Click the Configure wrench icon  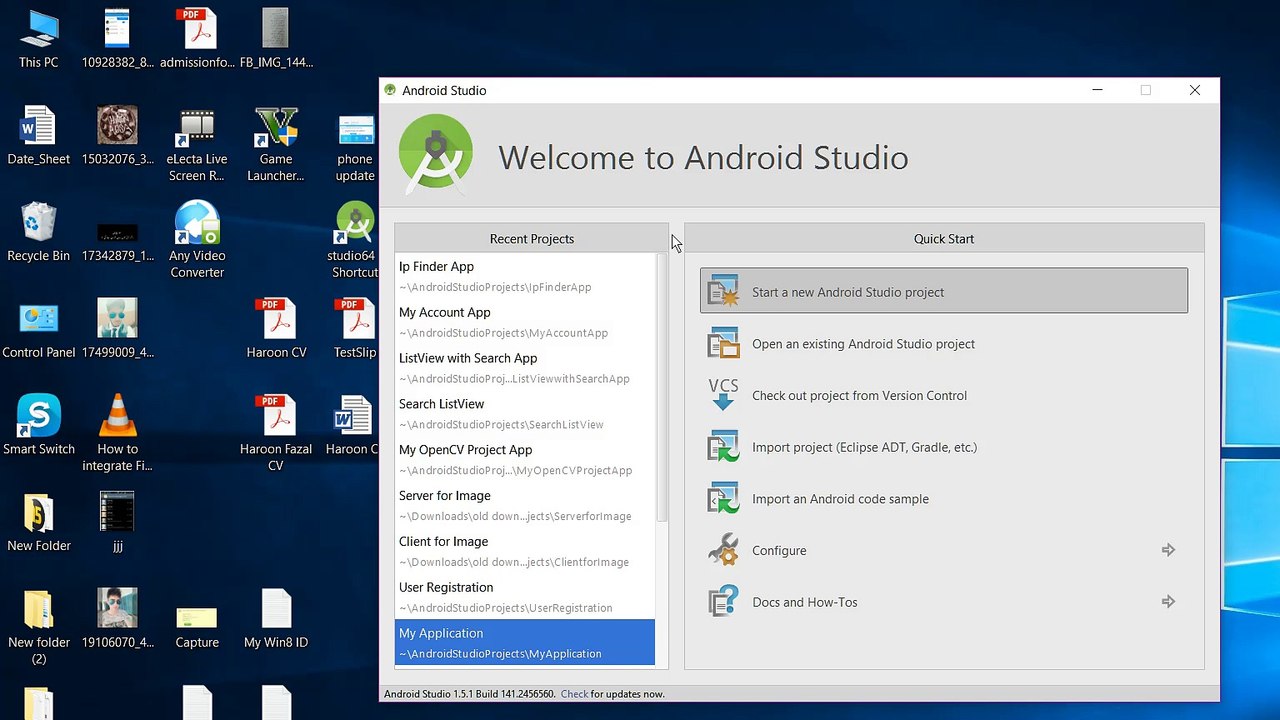723,550
